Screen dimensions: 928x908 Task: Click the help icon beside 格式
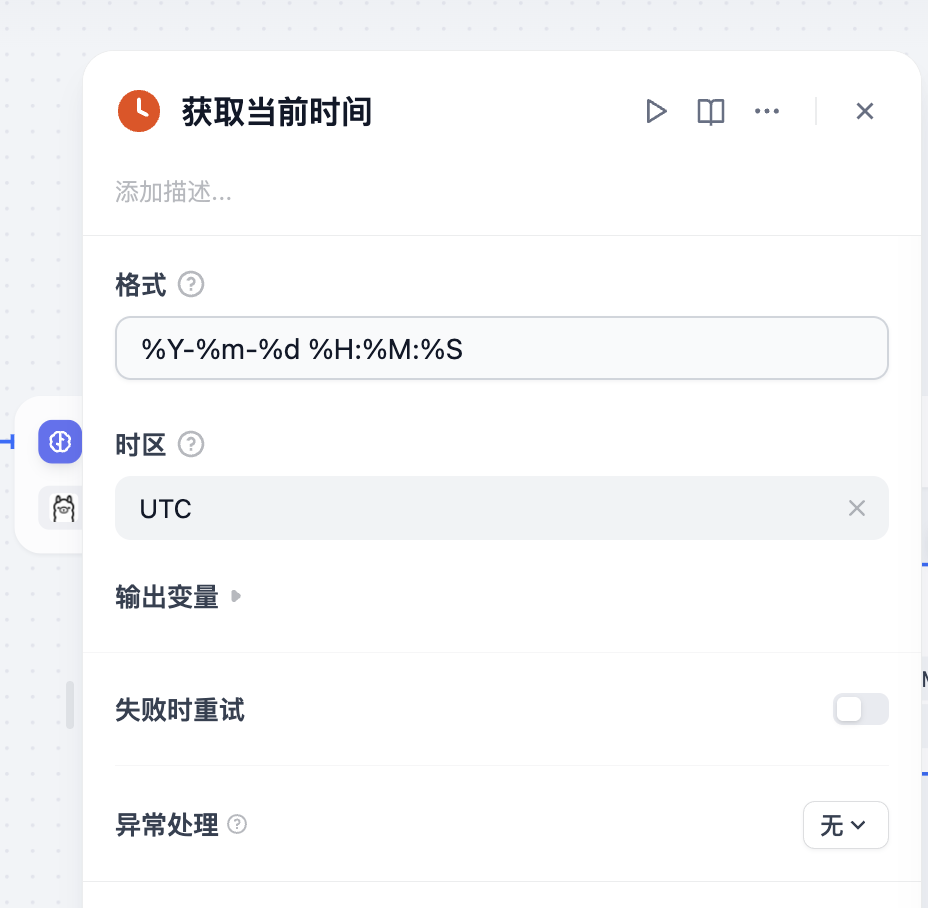point(191,285)
